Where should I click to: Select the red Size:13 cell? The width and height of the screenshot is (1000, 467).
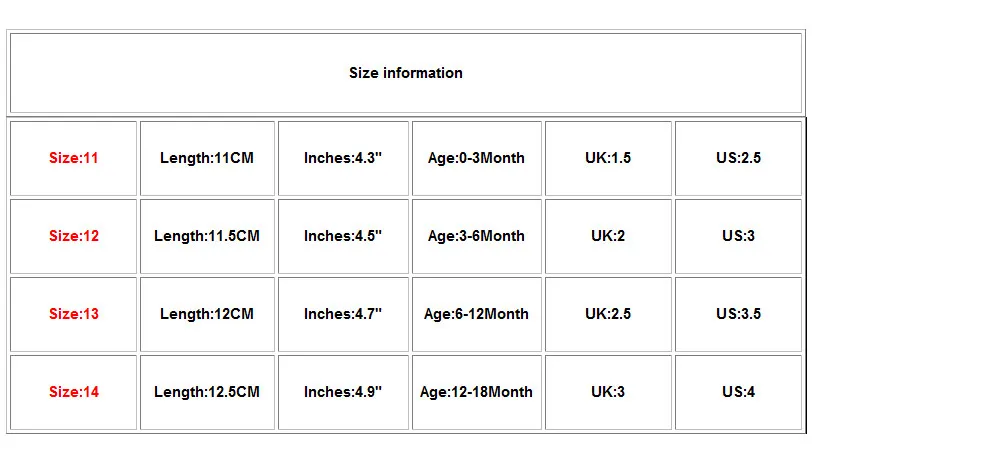[x=73, y=314]
